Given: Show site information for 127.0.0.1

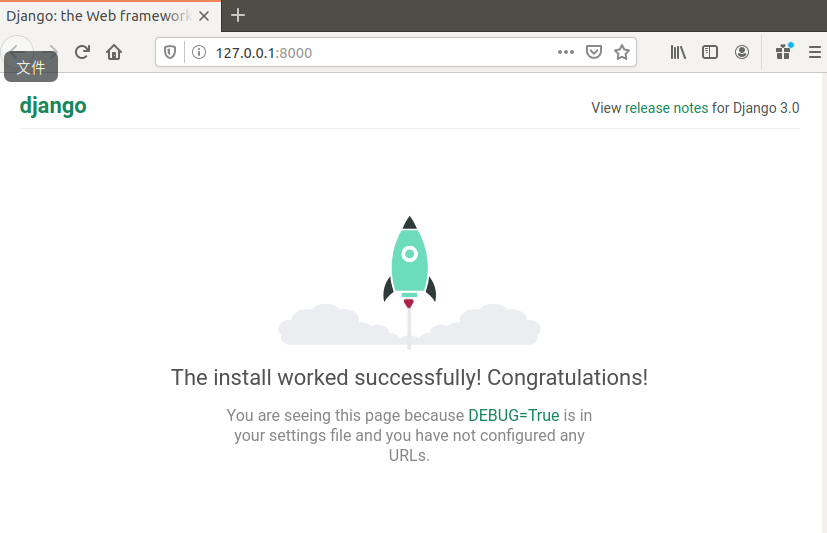Looking at the screenshot, I should (x=199, y=52).
